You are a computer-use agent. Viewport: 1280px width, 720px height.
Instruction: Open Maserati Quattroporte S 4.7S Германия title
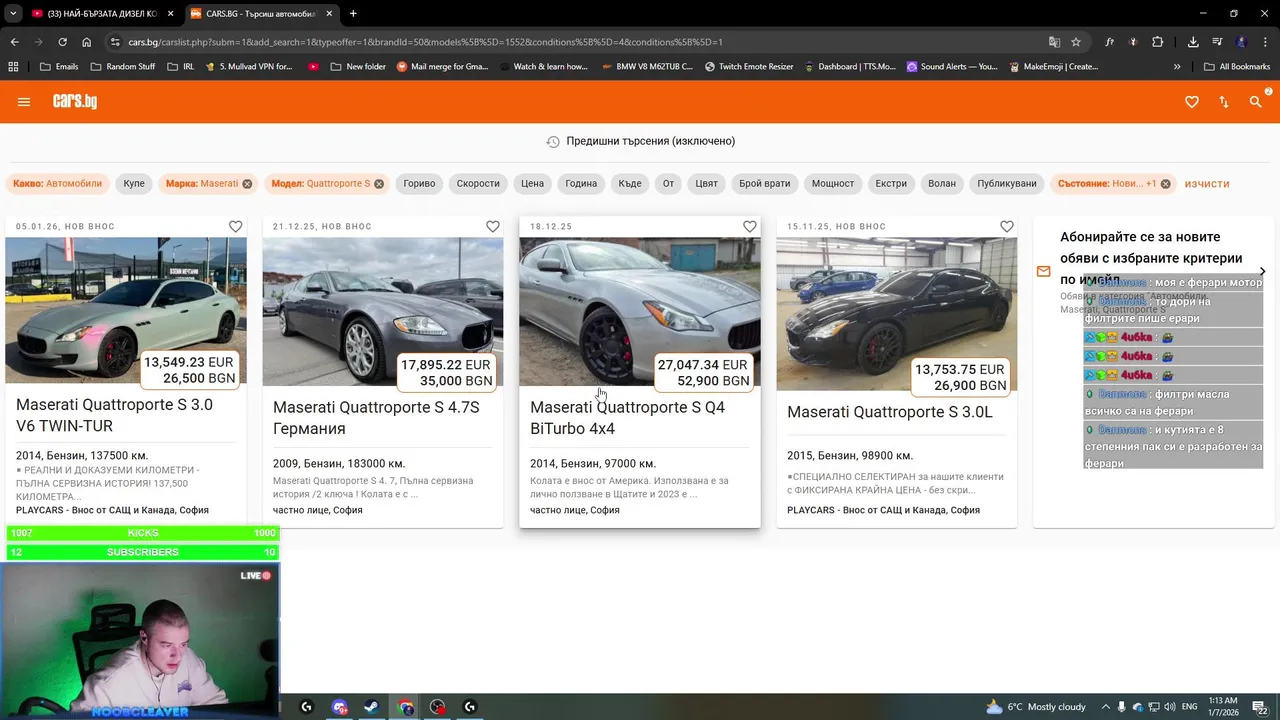click(x=376, y=418)
